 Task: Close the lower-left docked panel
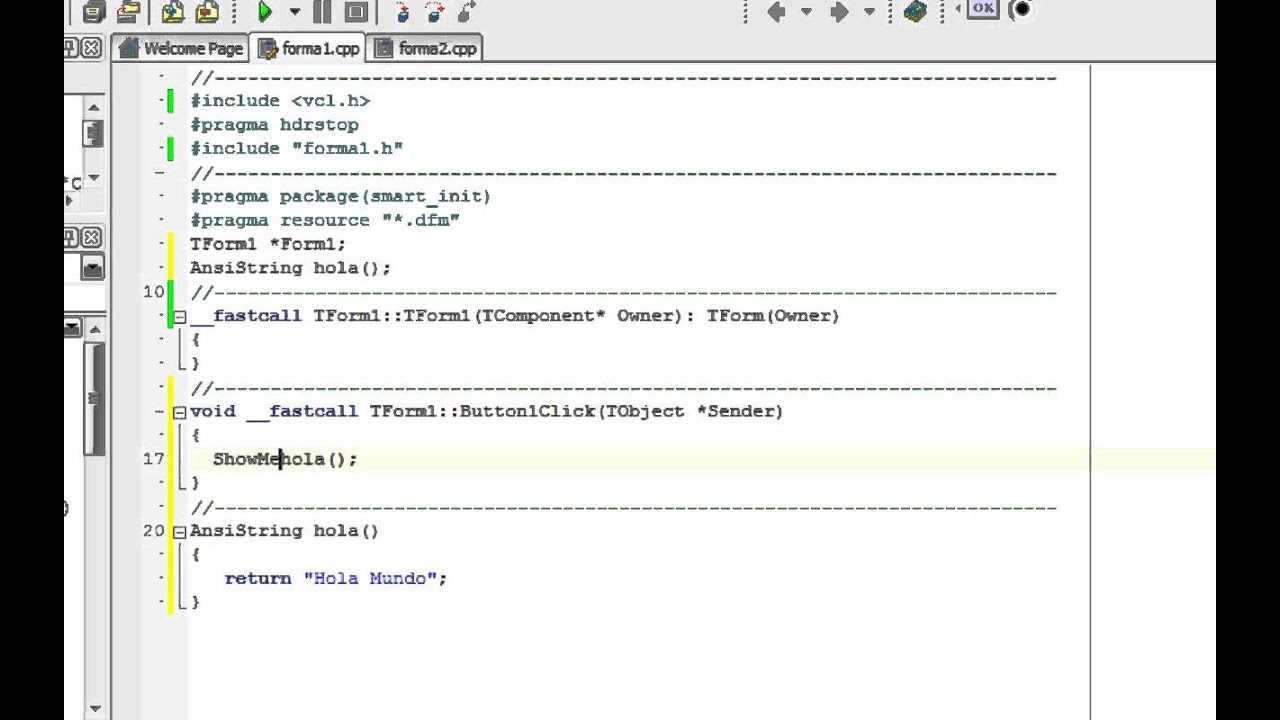[x=91, y=238]
